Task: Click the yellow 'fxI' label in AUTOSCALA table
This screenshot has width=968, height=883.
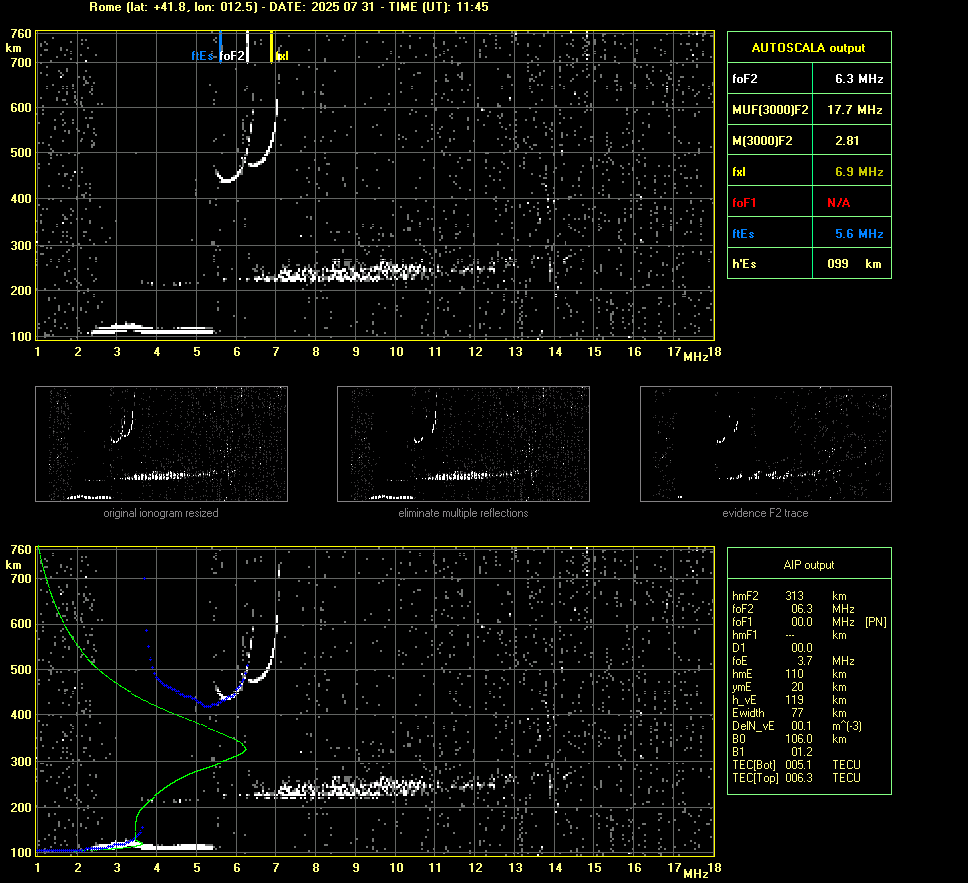Action: click(739, 172)
